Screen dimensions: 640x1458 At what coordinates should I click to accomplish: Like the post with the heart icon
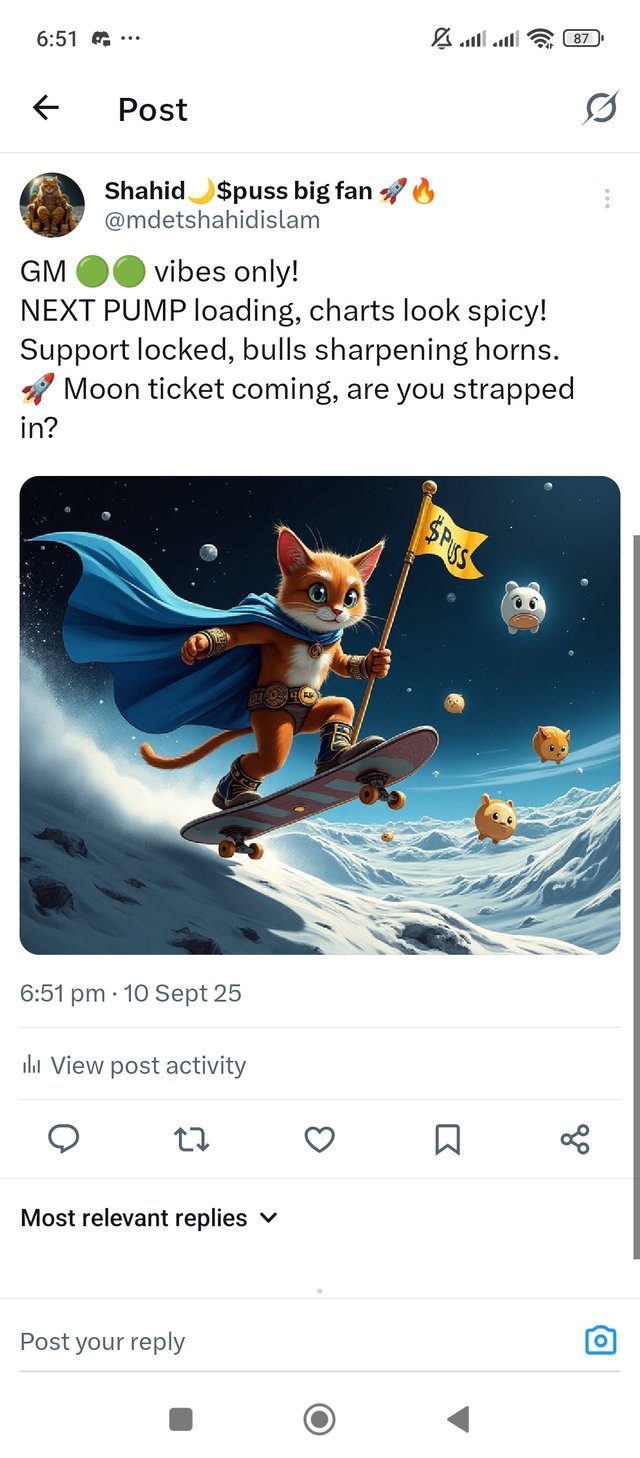tap(319, 1139)
